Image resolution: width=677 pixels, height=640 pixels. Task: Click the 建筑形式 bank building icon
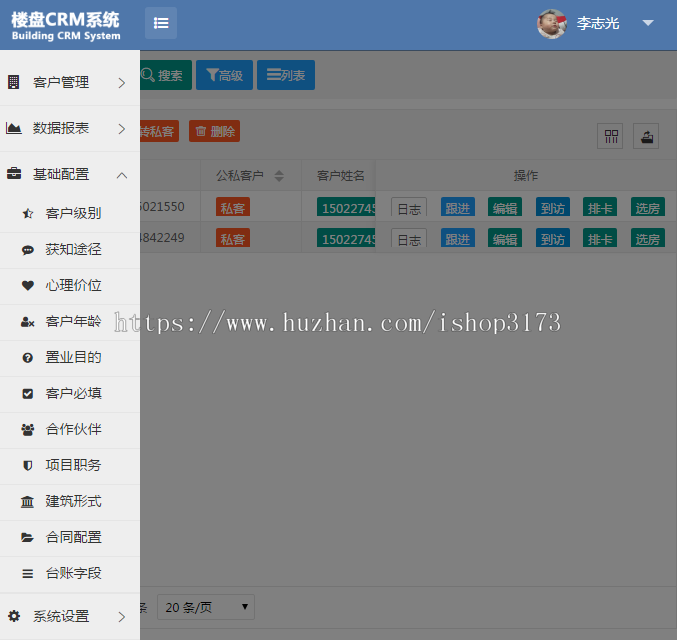[x=28, y=502]
